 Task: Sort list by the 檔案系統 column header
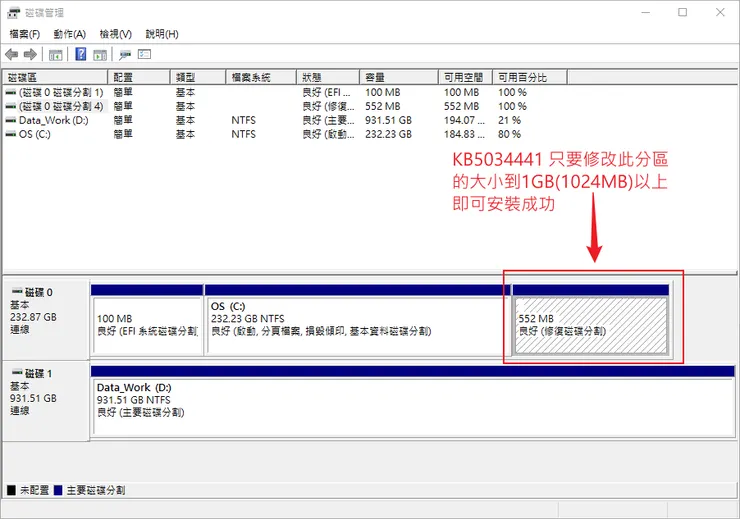click(x=261, y=77)
